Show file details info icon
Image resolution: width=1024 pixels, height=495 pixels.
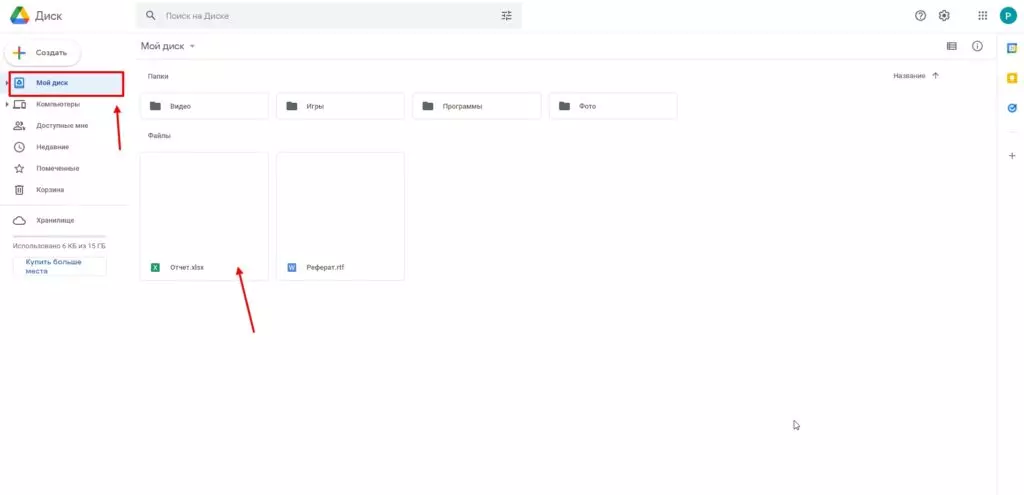tap(978, 46)
